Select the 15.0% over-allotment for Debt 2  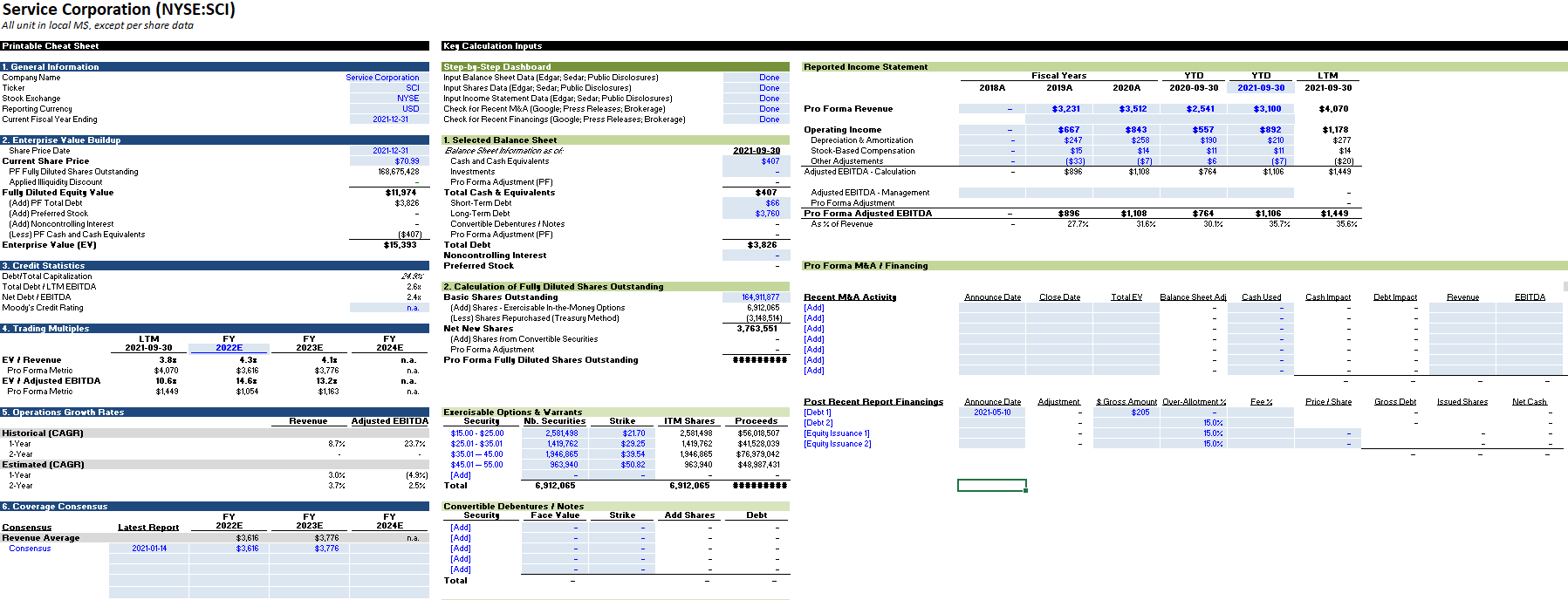coord(1194,423)
